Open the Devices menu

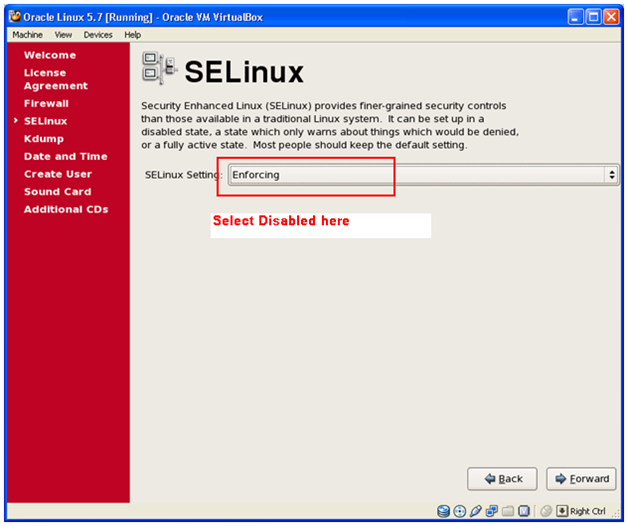[98, 35]
